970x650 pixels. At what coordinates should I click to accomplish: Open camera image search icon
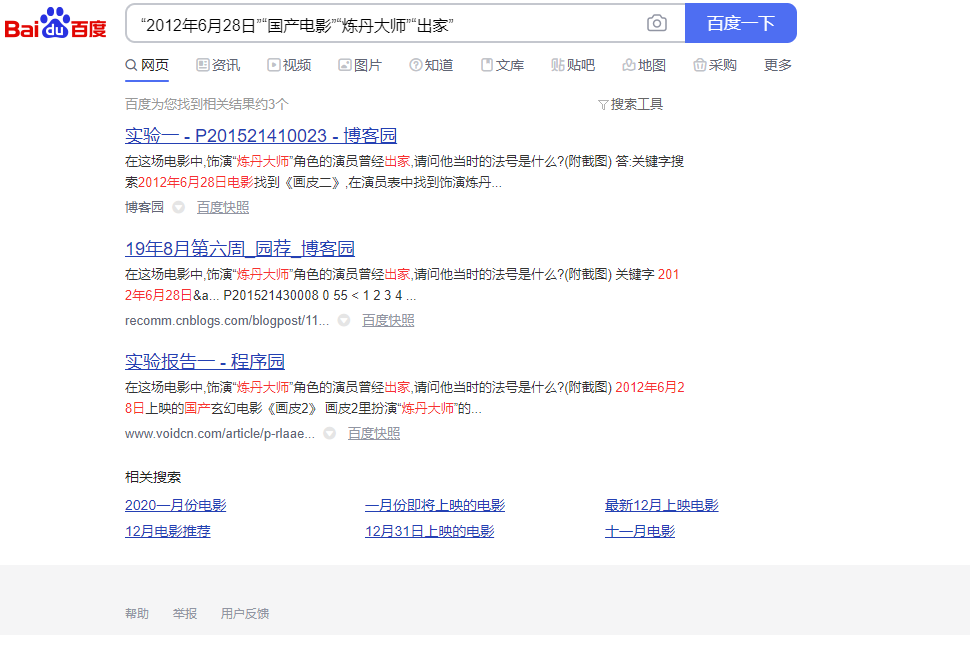tap(656, 24)
